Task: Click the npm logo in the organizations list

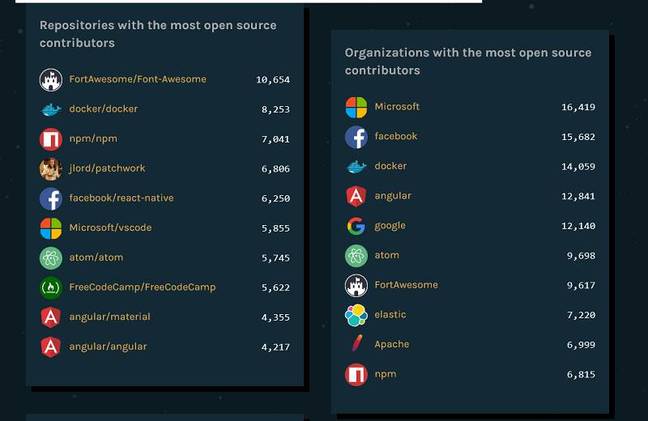Action: tap(356, 375)
